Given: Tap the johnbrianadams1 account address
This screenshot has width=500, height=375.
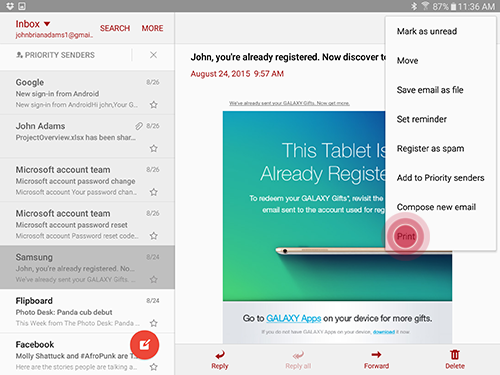Looking at the screenshot, I should click(x=54, y=35).
